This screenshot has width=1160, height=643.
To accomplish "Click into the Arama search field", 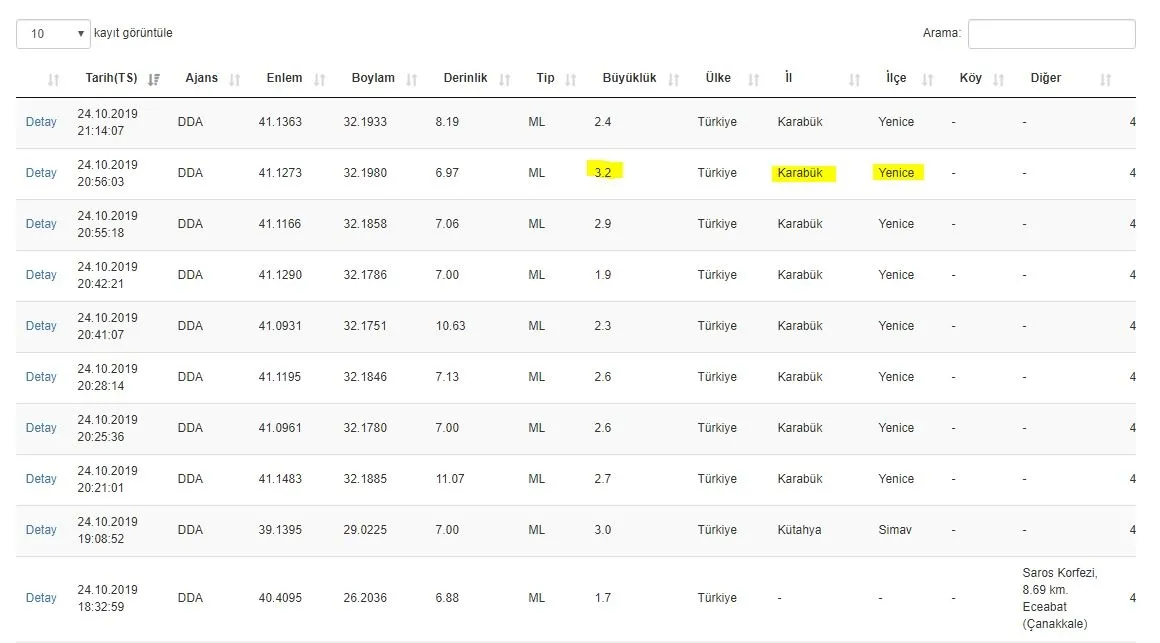I will 1051,33.
